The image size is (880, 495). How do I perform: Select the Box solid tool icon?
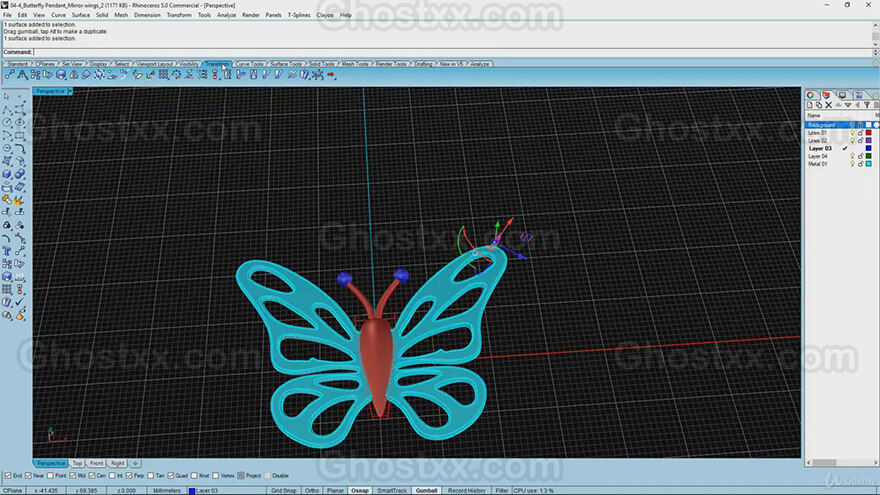point(7,174)
